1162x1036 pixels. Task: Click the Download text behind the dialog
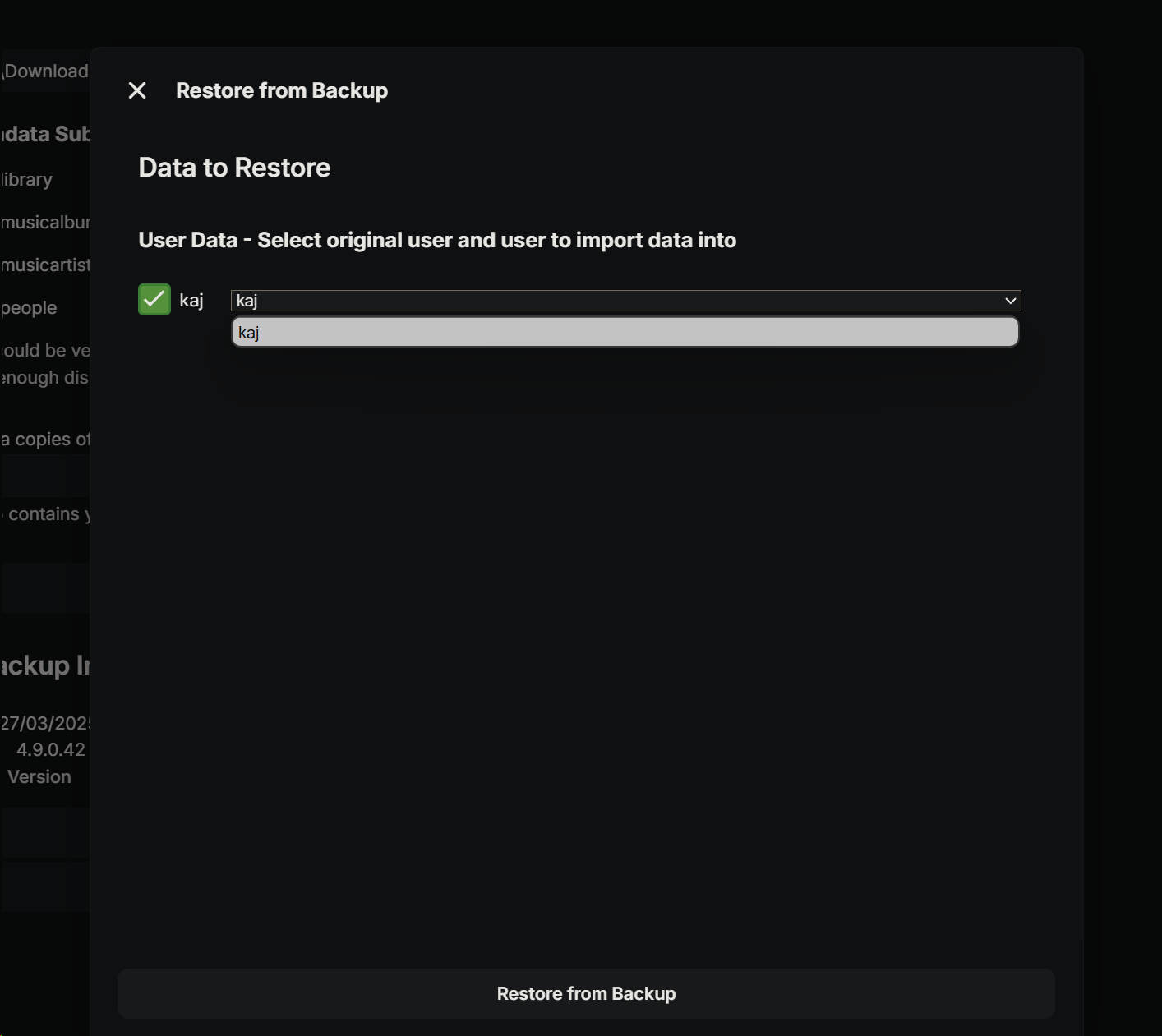click(46, 71)
